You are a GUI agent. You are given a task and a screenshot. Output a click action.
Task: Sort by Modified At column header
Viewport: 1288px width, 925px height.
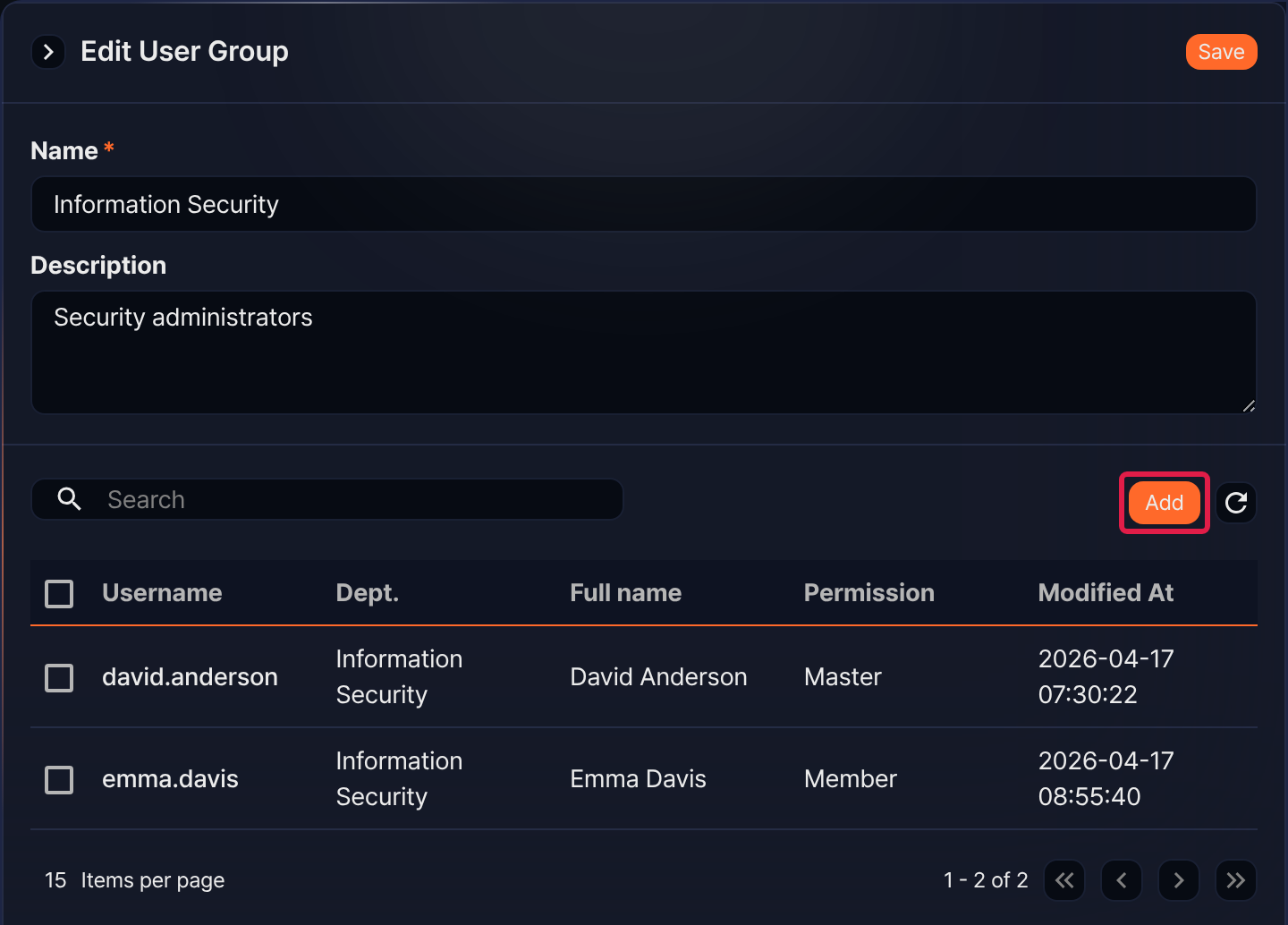[1106, 593]
